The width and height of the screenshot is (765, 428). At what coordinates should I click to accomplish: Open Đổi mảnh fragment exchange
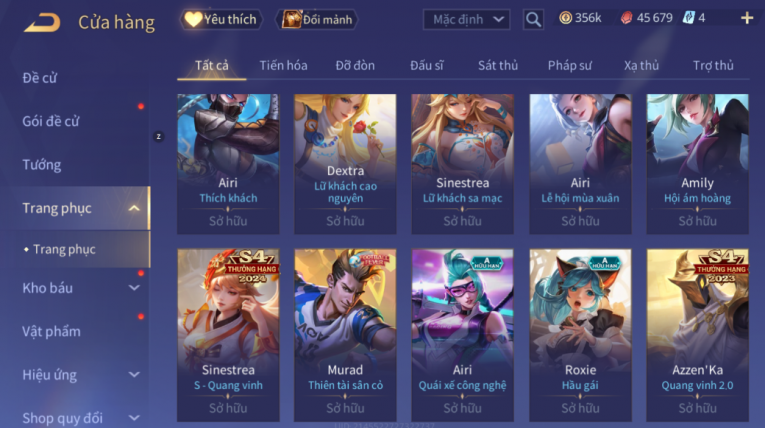317,20
